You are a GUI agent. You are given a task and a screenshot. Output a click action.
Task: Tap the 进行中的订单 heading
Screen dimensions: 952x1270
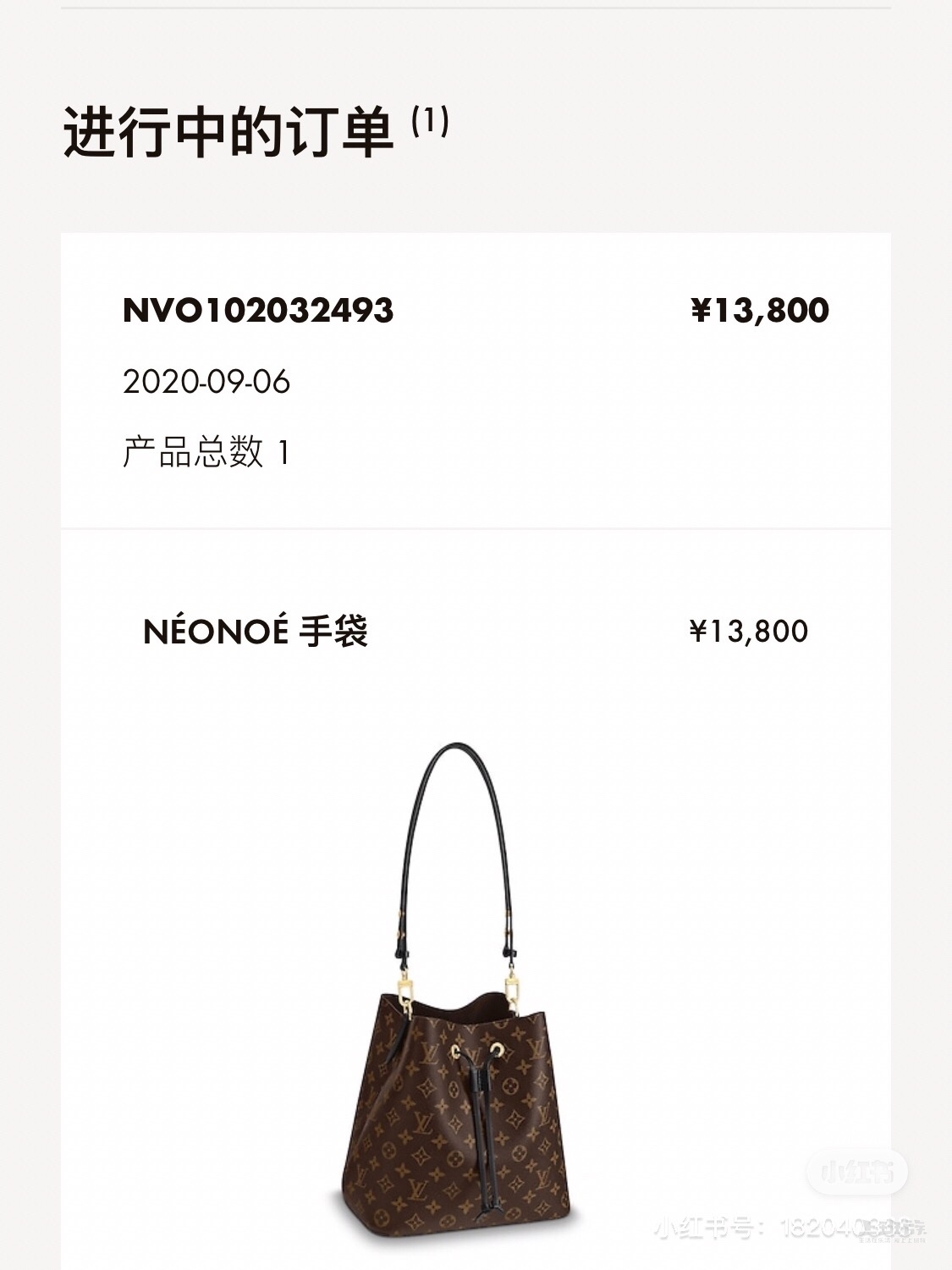[x=228, y=133]
